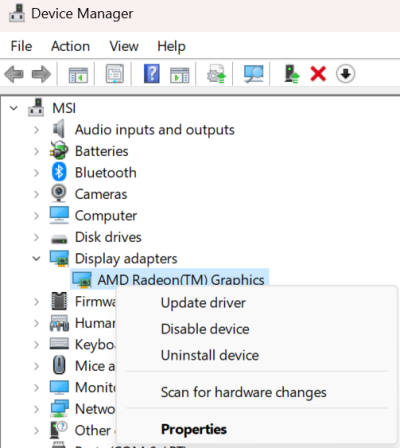Click the Batteries category icon

(59, 150)
